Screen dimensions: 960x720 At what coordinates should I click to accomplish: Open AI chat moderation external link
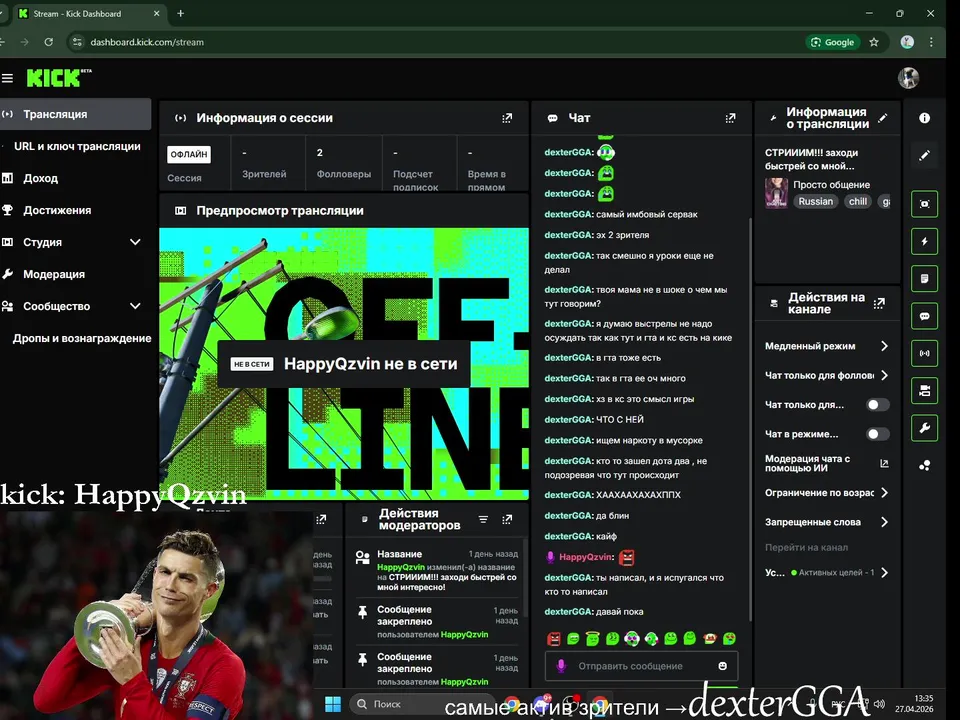click(x=884, y=463)
